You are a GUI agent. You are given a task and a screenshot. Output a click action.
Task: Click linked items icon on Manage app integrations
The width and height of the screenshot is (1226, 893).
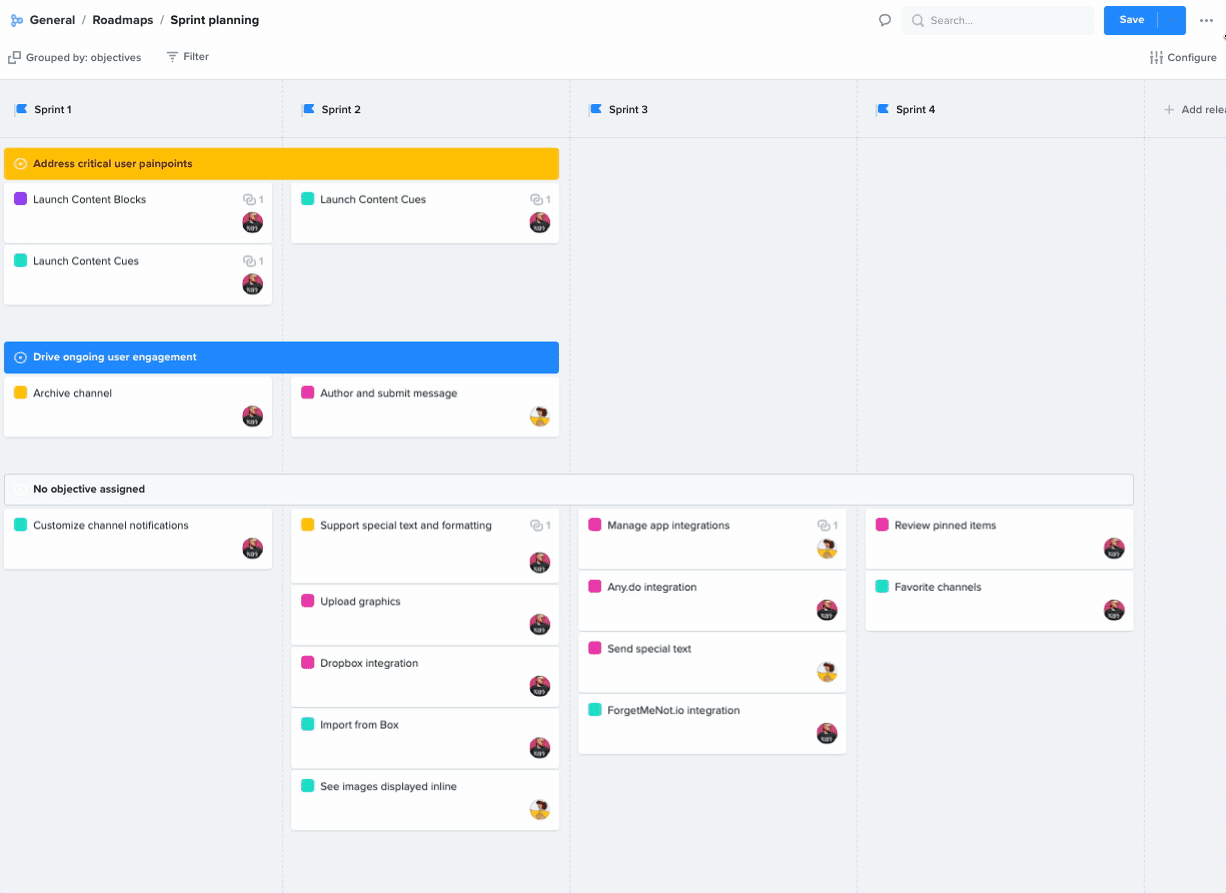[823, 526]
